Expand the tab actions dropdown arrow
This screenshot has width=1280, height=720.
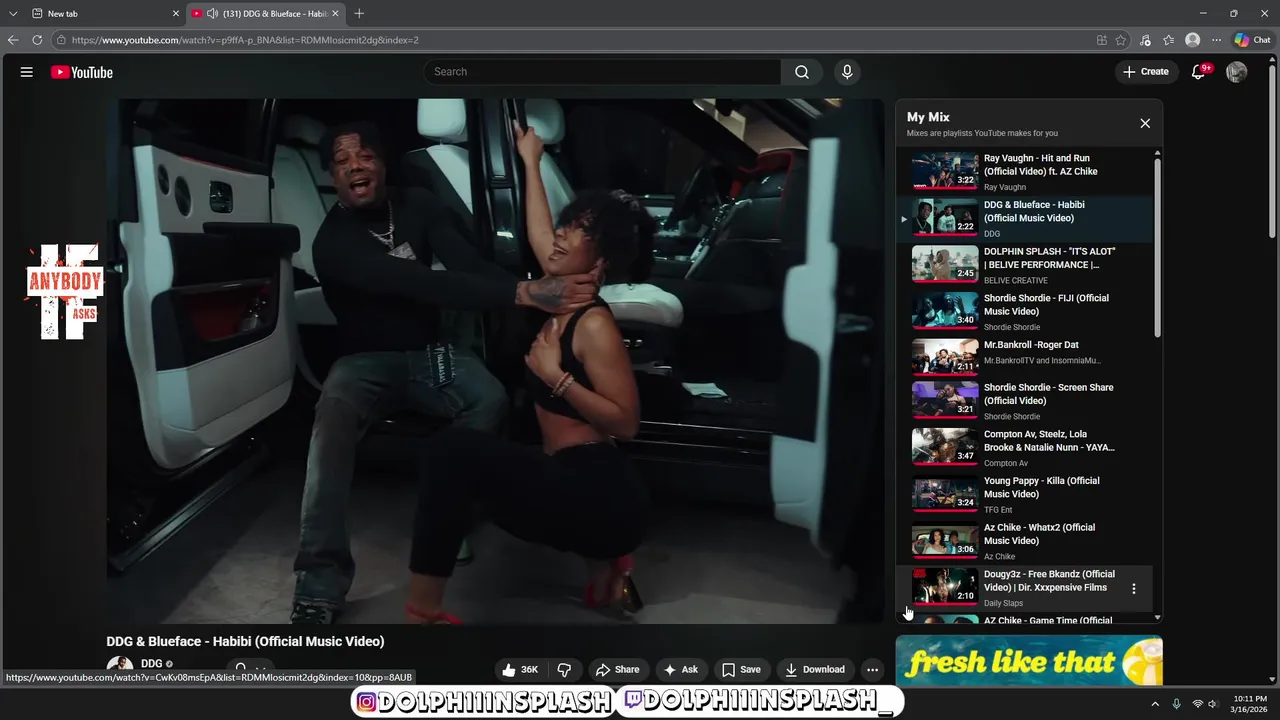13,13
